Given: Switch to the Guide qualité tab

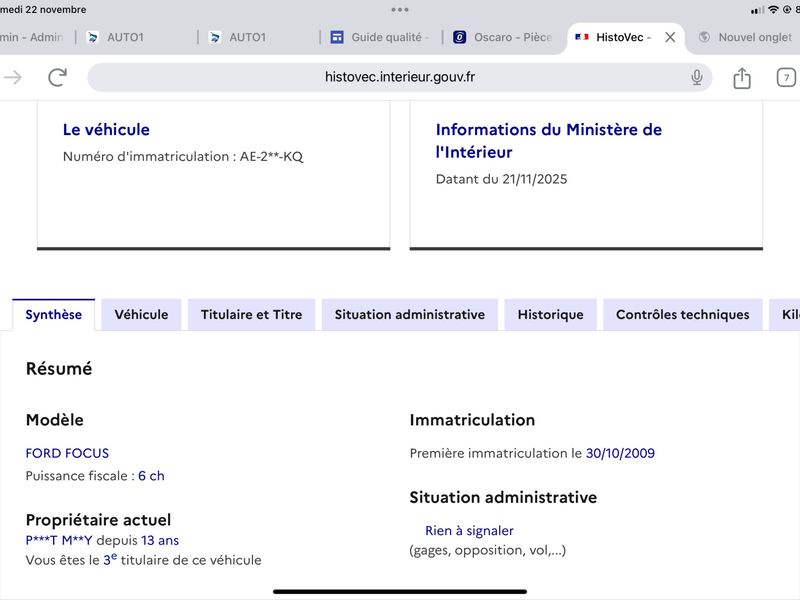Looking at the screenshot, I should [381, 37].
